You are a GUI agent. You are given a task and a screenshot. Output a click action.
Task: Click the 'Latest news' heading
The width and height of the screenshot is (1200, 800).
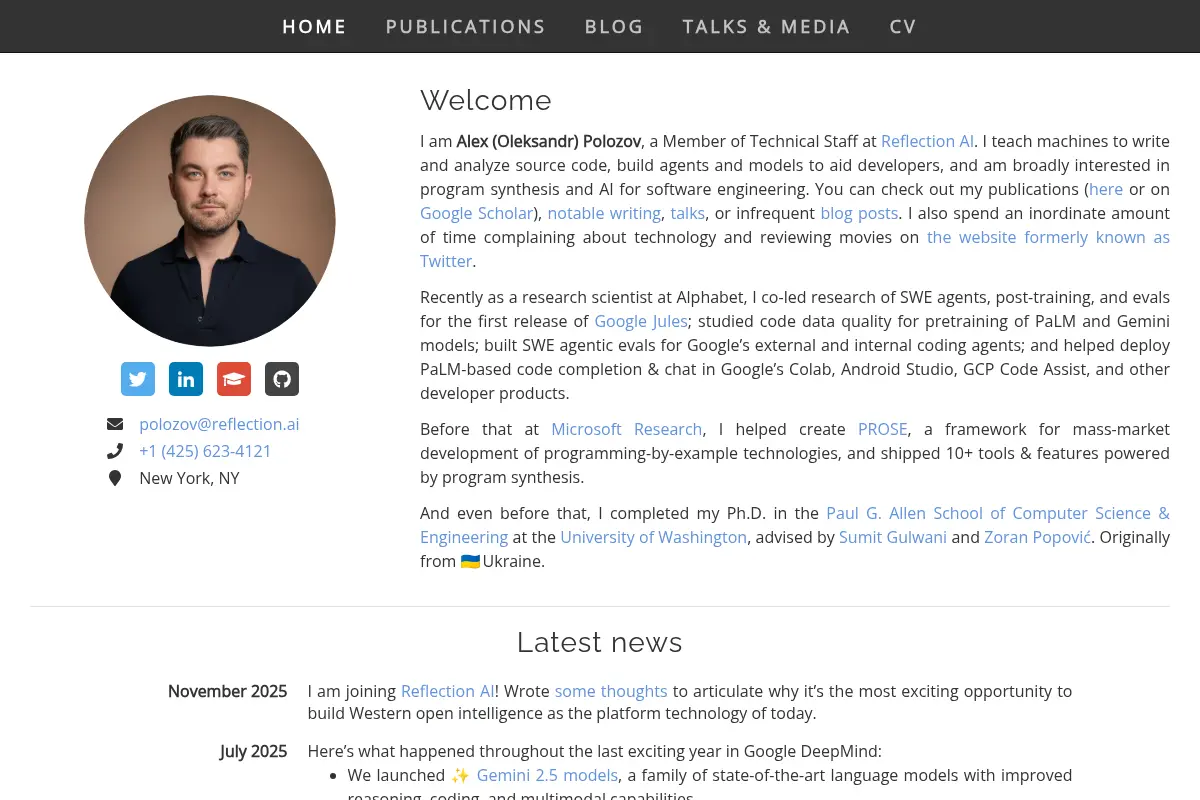click(x=600, y=642)
